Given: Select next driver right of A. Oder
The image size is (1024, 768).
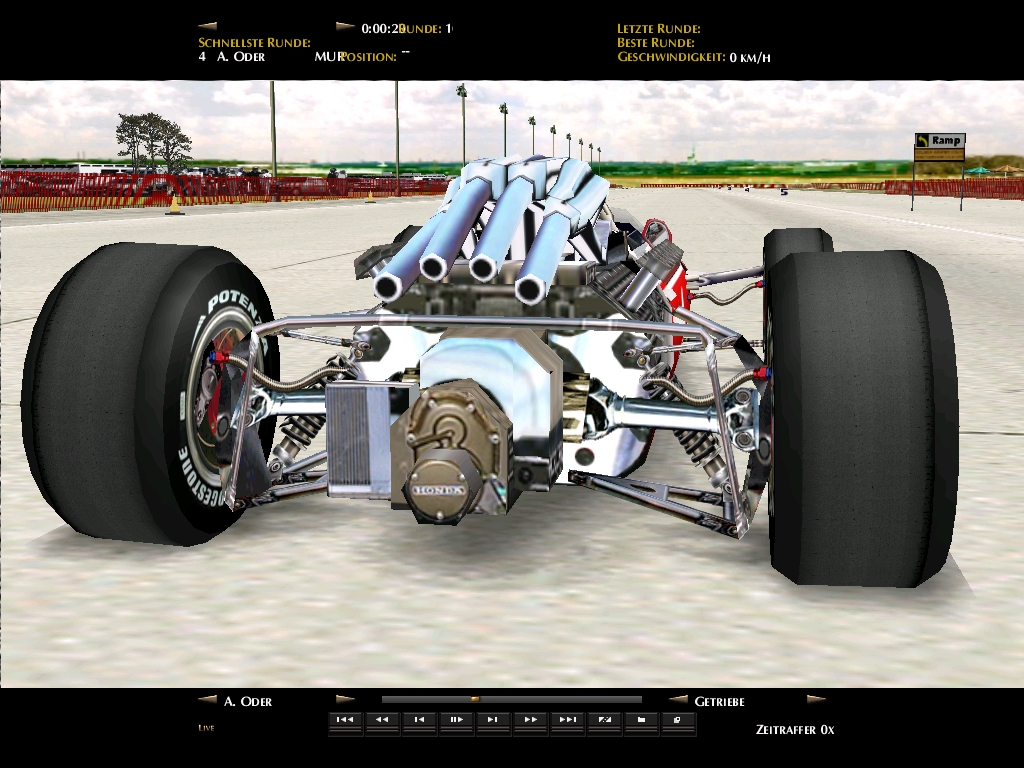Looking at the screenshot, I should tap(345, 700).
